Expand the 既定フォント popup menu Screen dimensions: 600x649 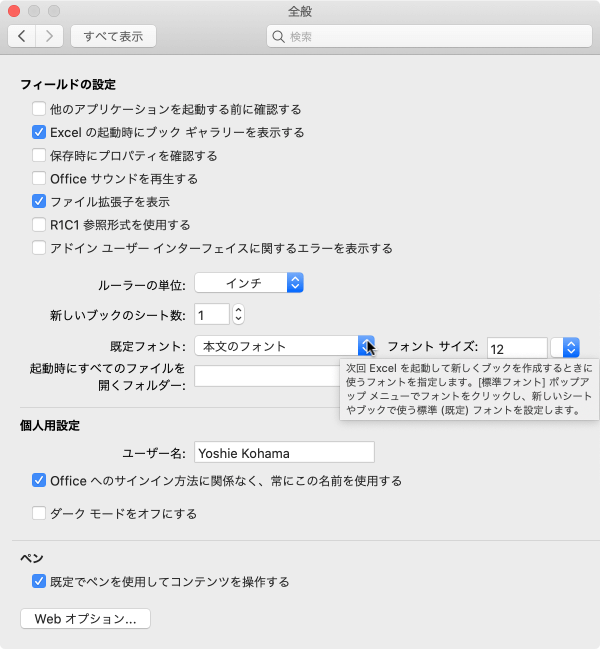285,346
